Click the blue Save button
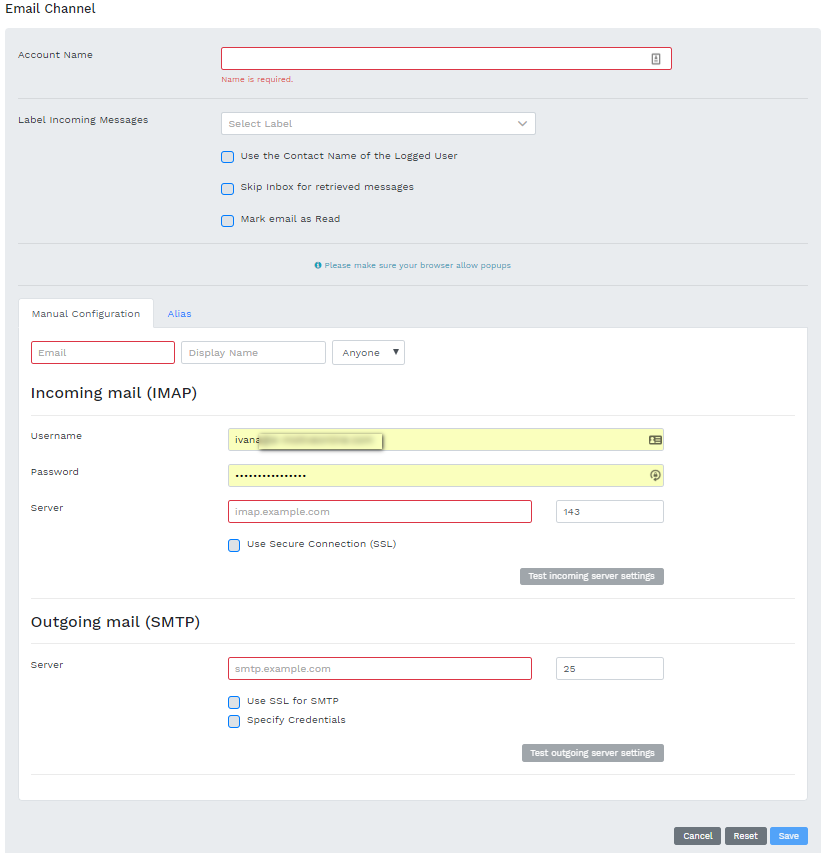This screenshot has width=821, height=853. click(x=788, y=836)
